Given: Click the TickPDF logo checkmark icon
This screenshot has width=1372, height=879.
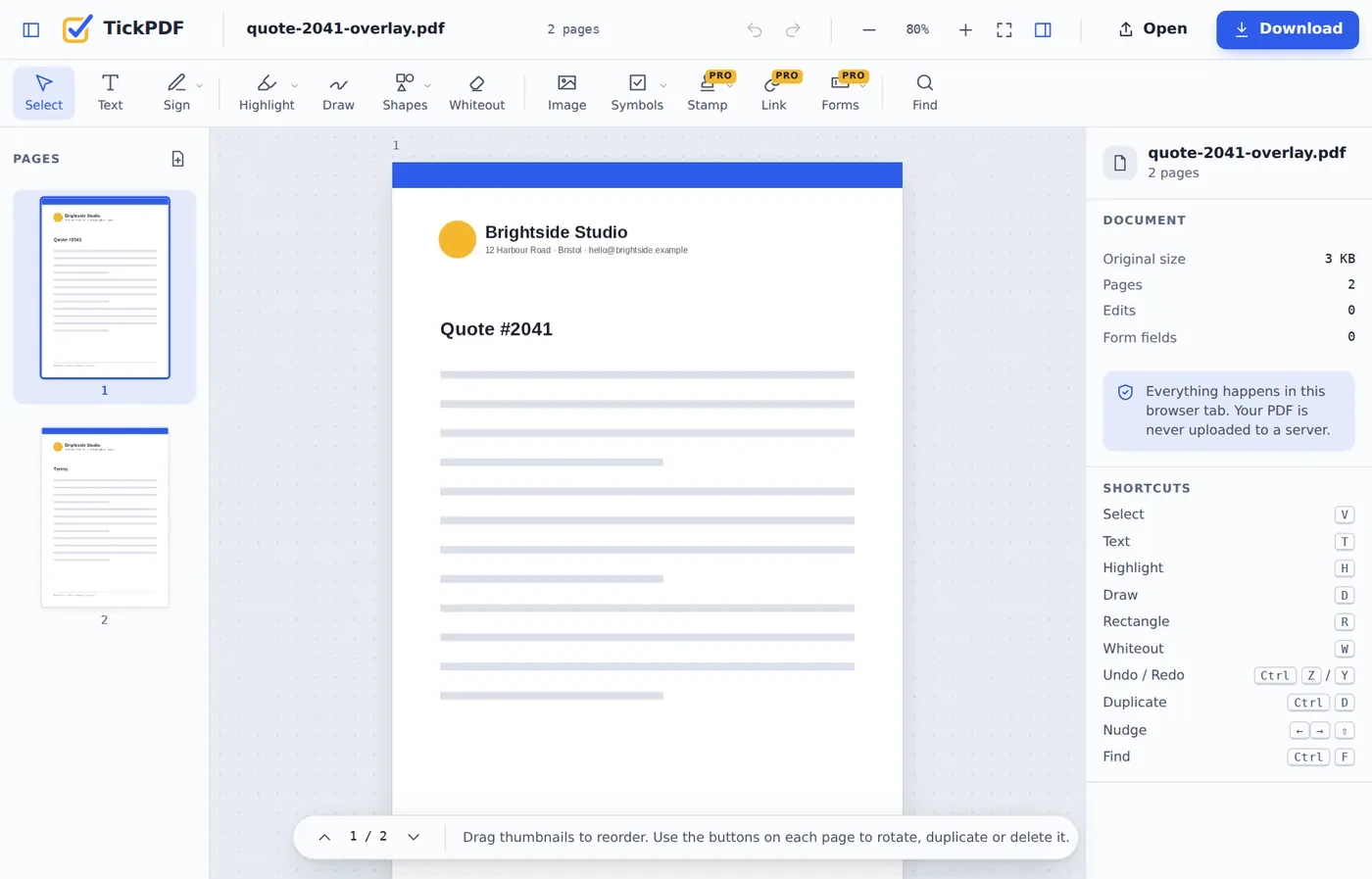Looking at the screenshot, I should click(76, 28).
